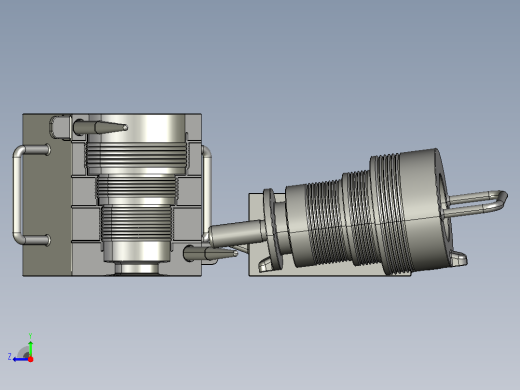Click the smooth cylindrical cavity atop block
This screenshot has height=390, width=520.
click(137, 128)
